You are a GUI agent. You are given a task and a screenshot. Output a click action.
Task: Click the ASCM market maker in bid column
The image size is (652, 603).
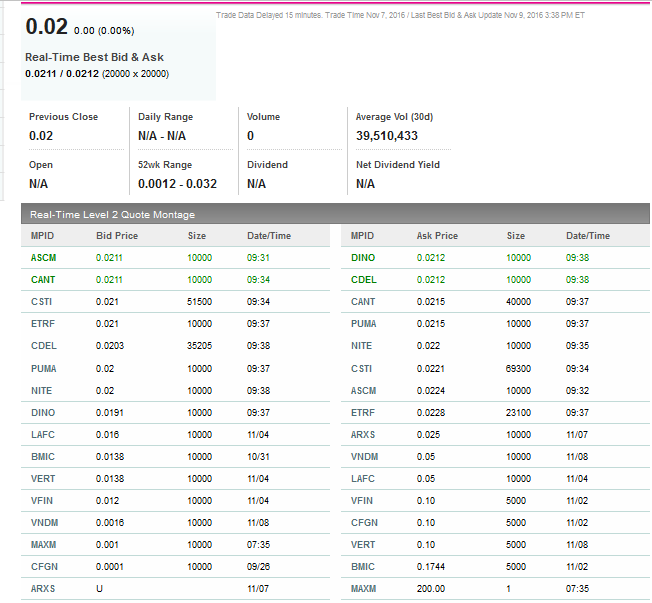pyautogui.click(x=43, y=258)
